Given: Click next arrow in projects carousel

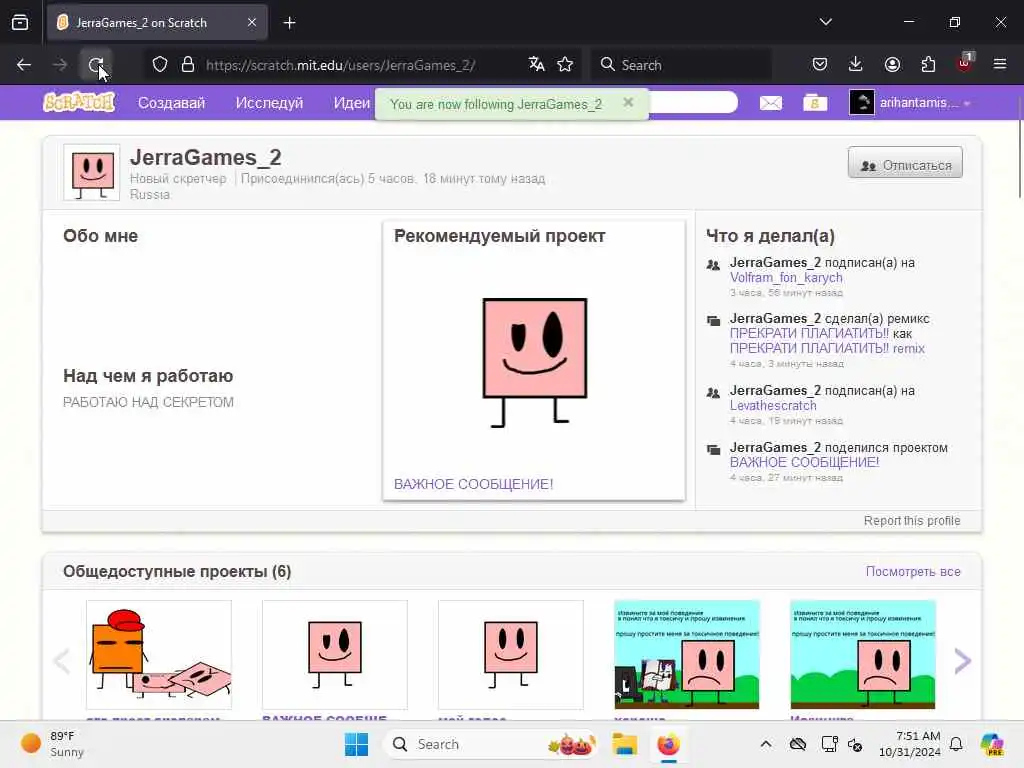Looking at the screenshot, I should click(963, 661).
